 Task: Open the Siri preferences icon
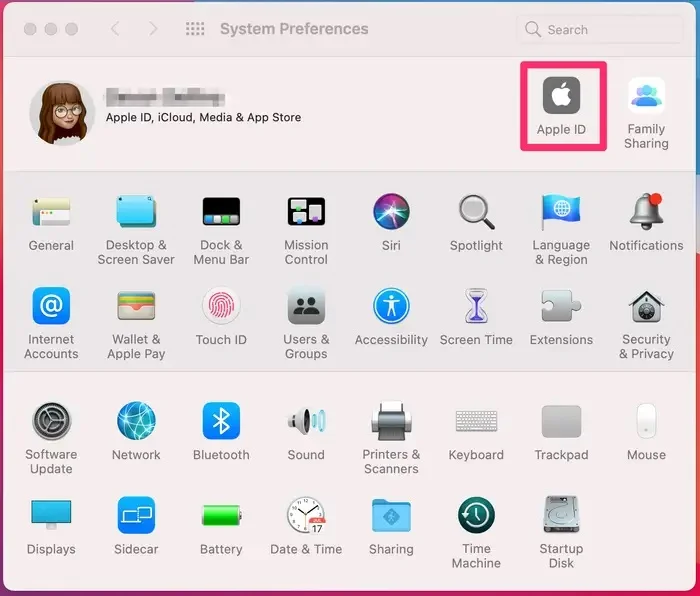(391, 212)
